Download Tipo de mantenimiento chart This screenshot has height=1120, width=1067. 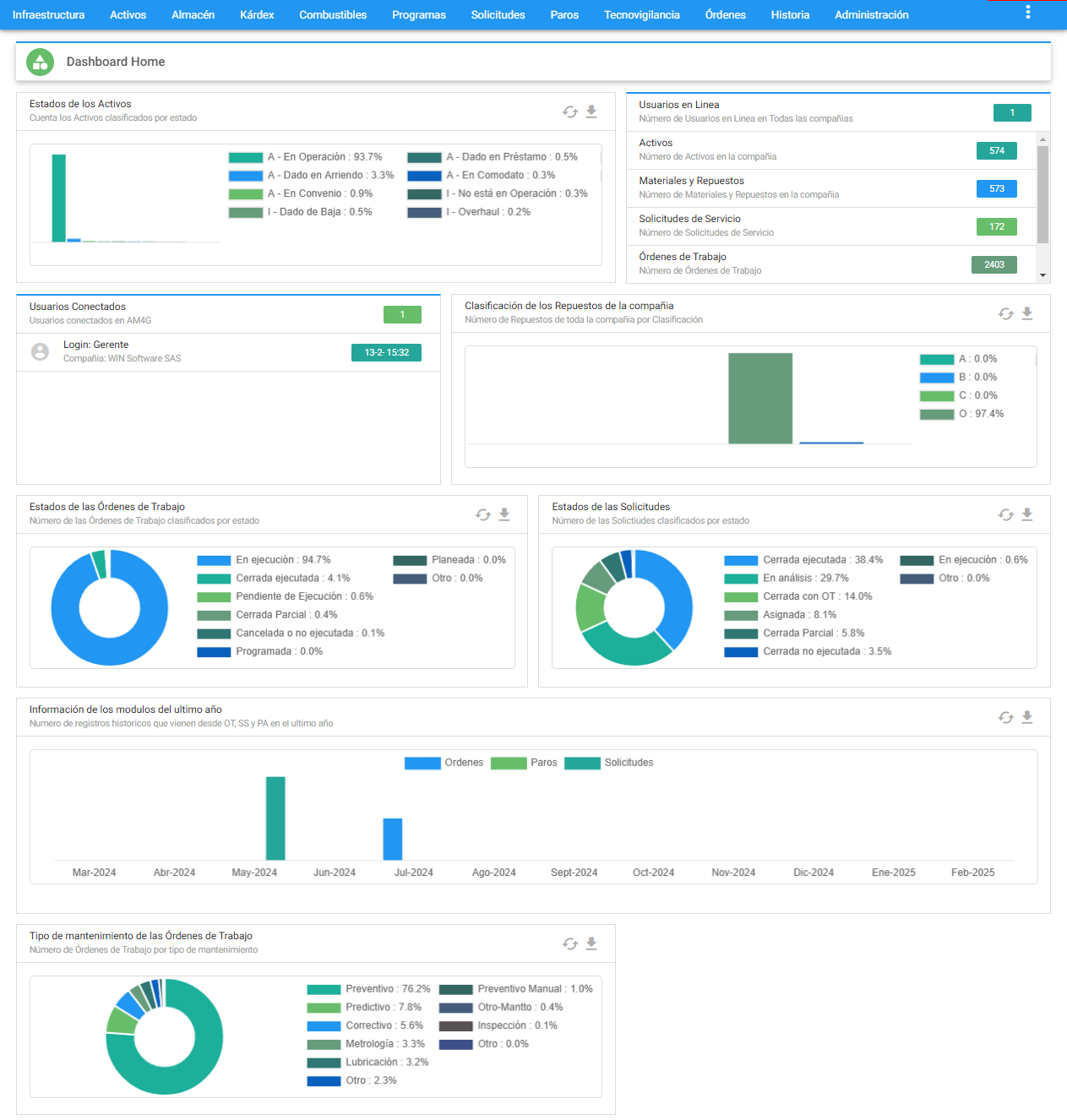coord(591,943)
